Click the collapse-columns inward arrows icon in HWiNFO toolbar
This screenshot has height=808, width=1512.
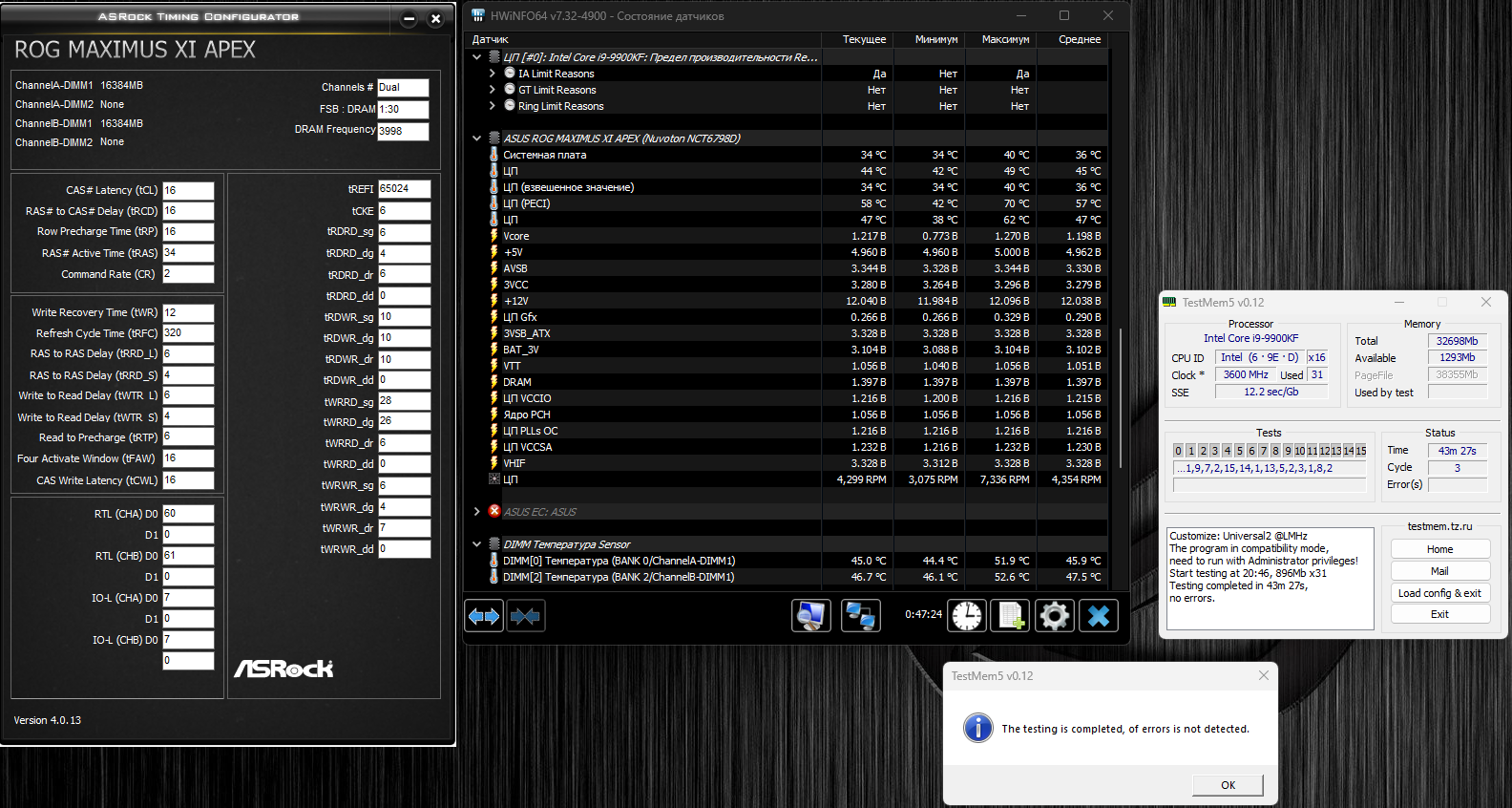click(x=525, y=616)
